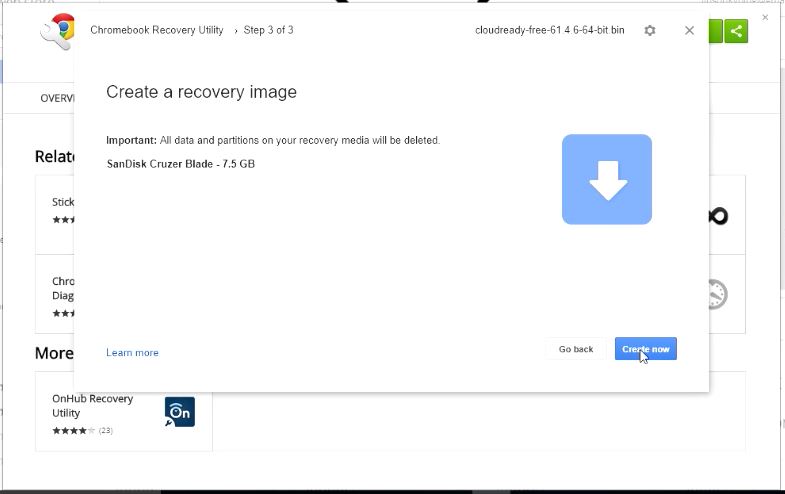Click the gauge icon on the diagnostics card
This screenshot has width=785, height=494.
(x=718, y=294)
